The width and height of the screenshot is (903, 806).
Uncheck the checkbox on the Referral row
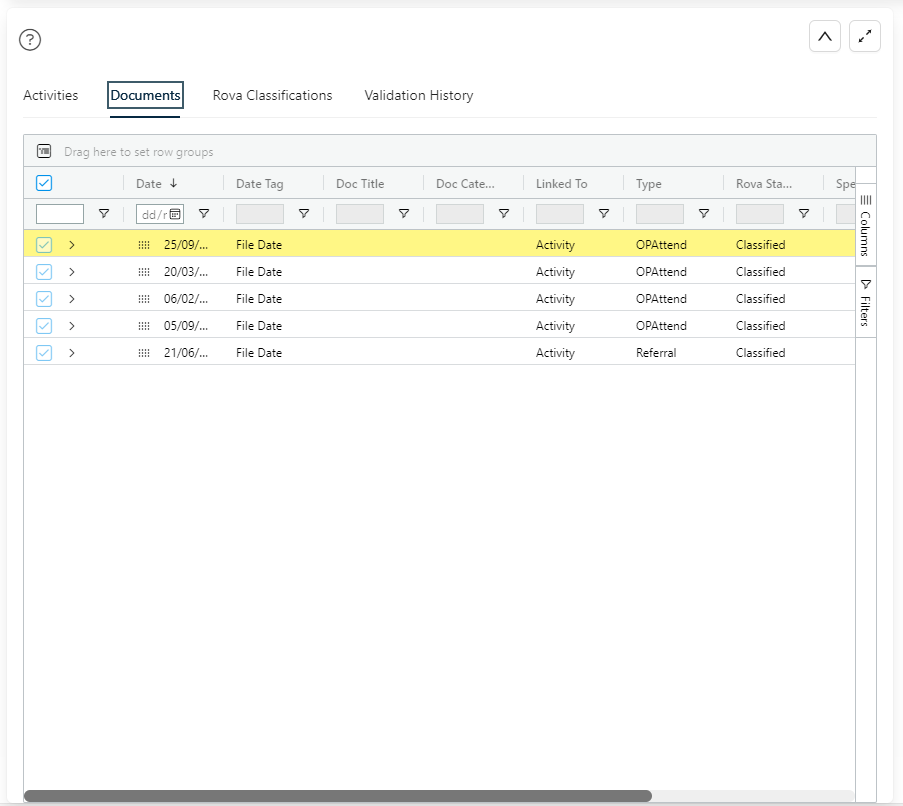pyautogui.click(x=44, y=353)
